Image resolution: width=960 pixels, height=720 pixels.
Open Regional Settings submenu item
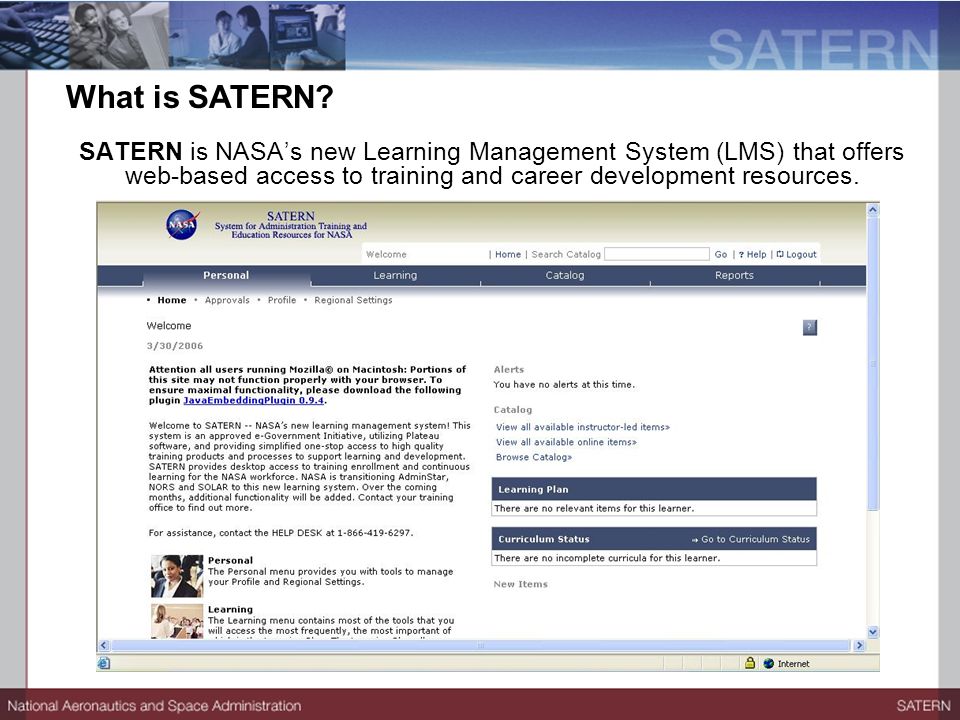pos(353,300)
